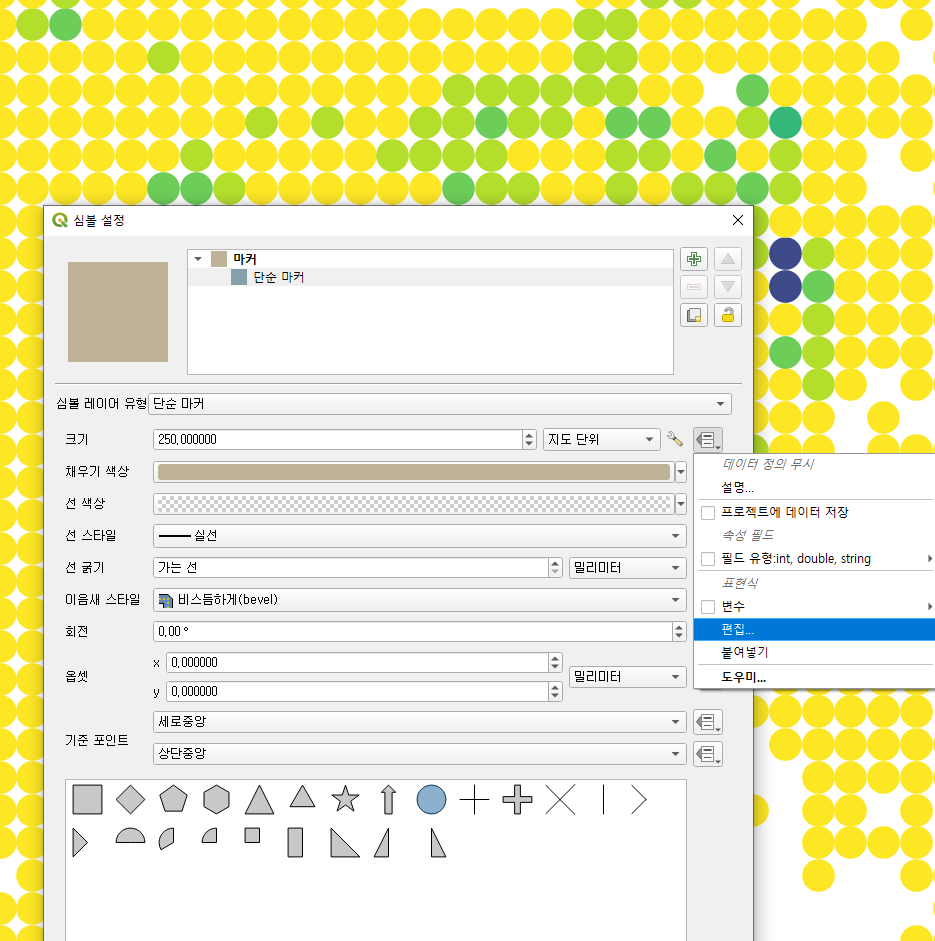Select the X-shaped marker
The height and width of the screenshot is (941, 935).
coord(561,799)
